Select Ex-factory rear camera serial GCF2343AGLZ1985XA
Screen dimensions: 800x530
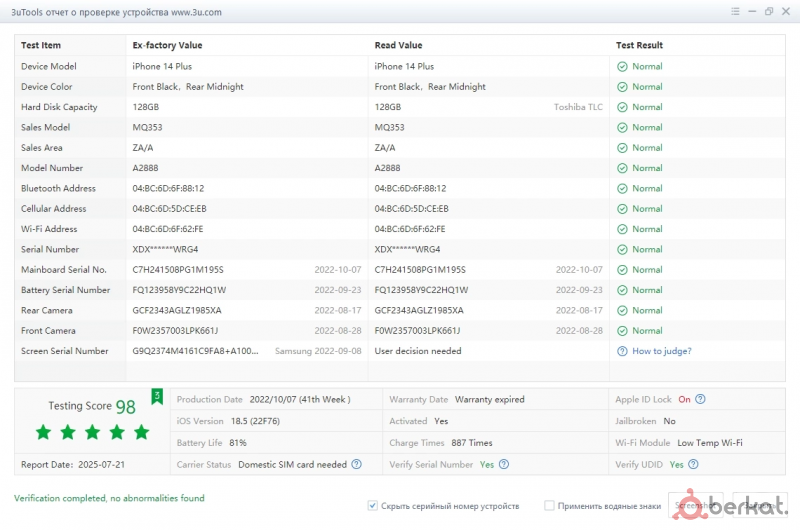point(177,311)
